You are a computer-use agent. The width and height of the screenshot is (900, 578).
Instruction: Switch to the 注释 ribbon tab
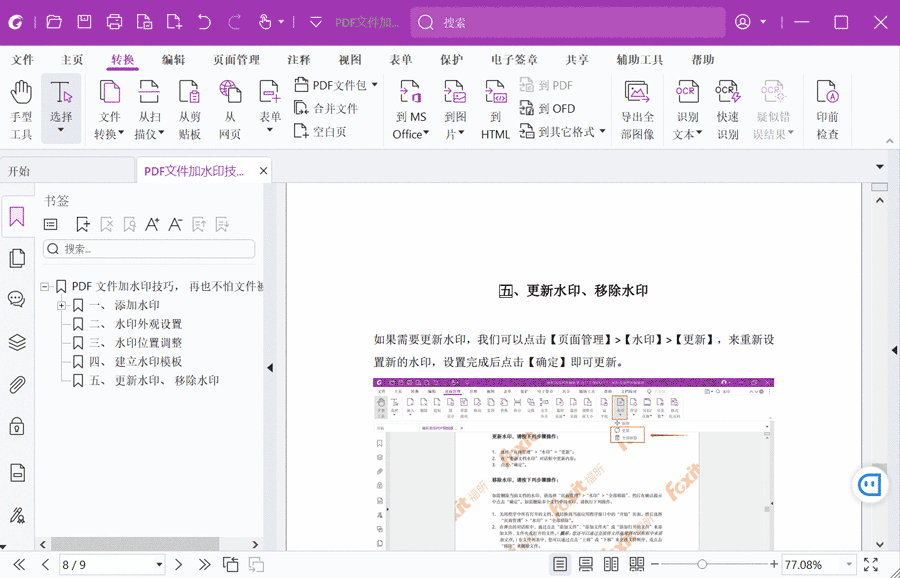(x=298, y=60)
